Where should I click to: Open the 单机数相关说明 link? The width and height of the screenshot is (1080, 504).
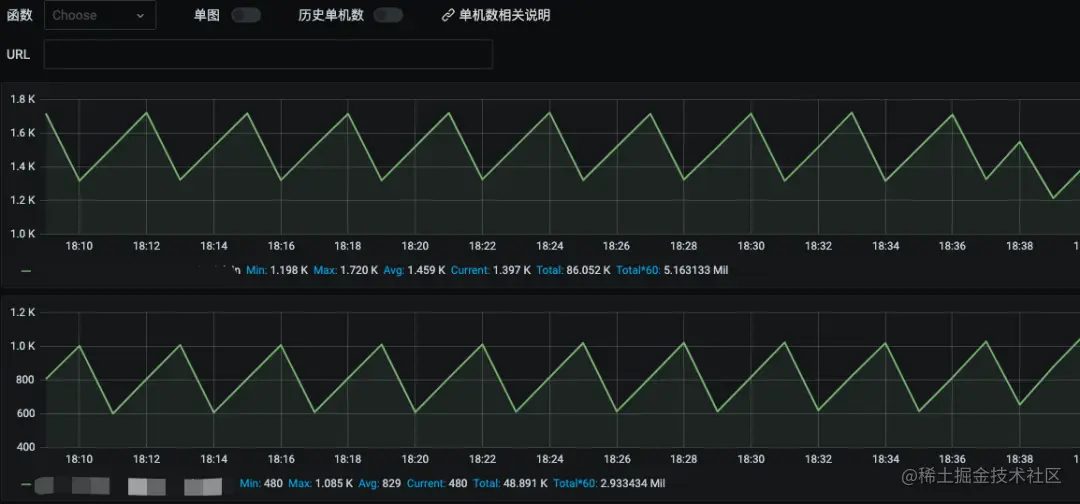click(505, 15)
